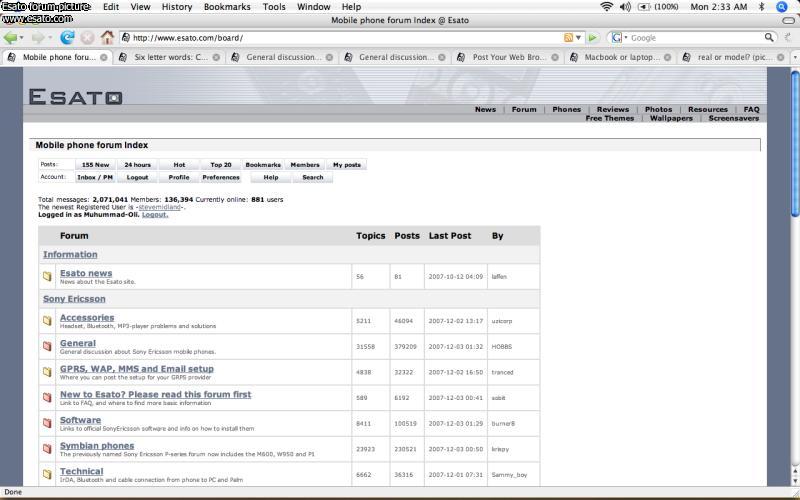Close the 'Macbook or laptop' tab
Image resolution: width=800 pixels, height=500 pixels.
667,57
